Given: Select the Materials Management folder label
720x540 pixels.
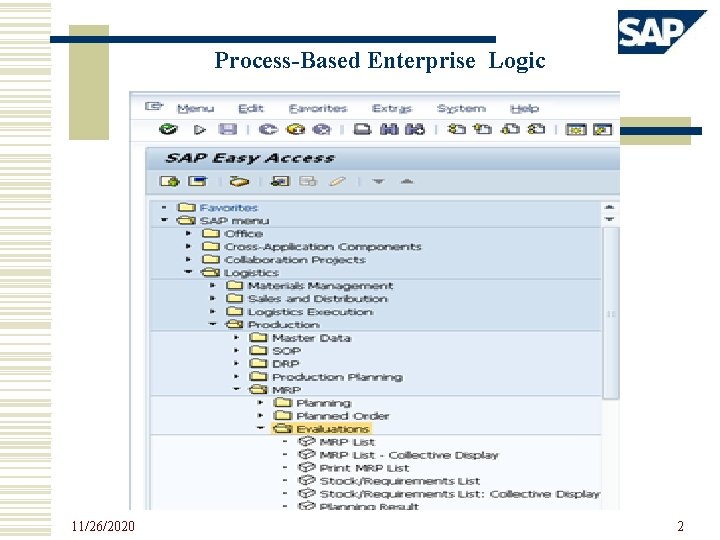Looking at the screenshot, I should pos(321,286).
